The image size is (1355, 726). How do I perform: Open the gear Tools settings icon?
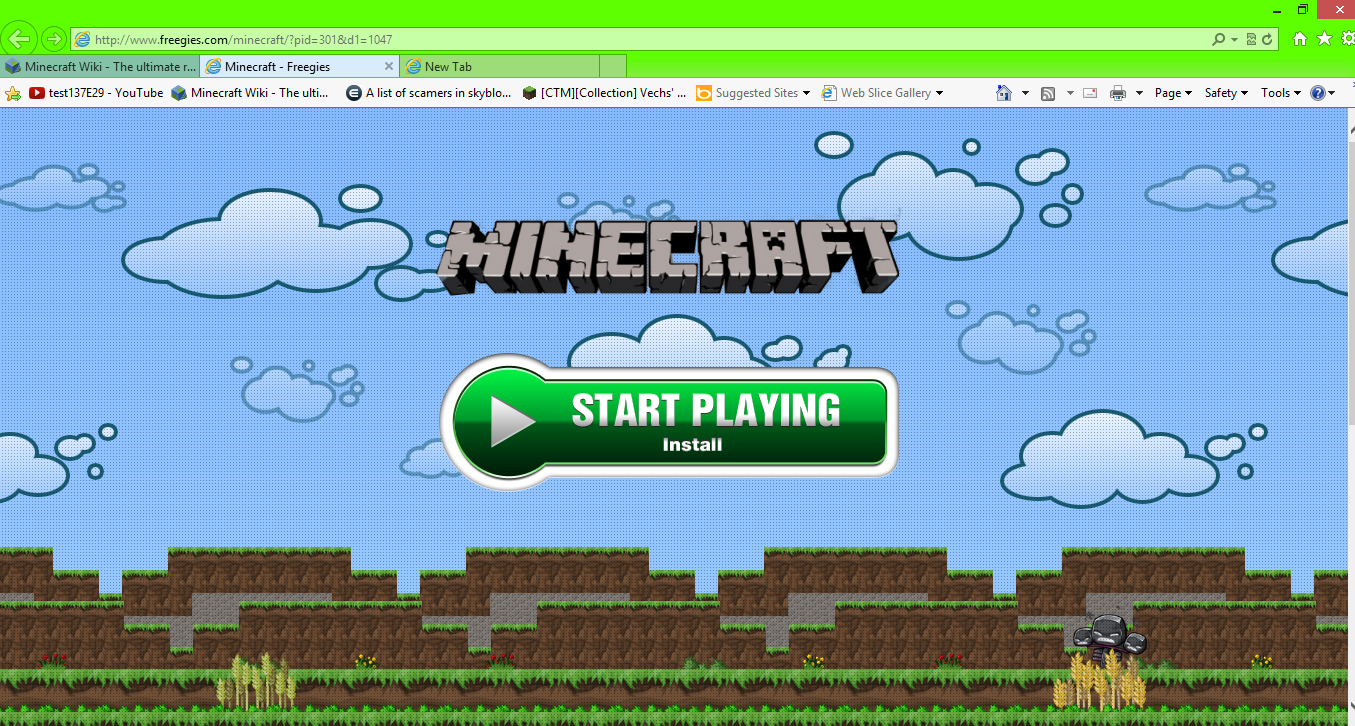(x=1347, y=39)
